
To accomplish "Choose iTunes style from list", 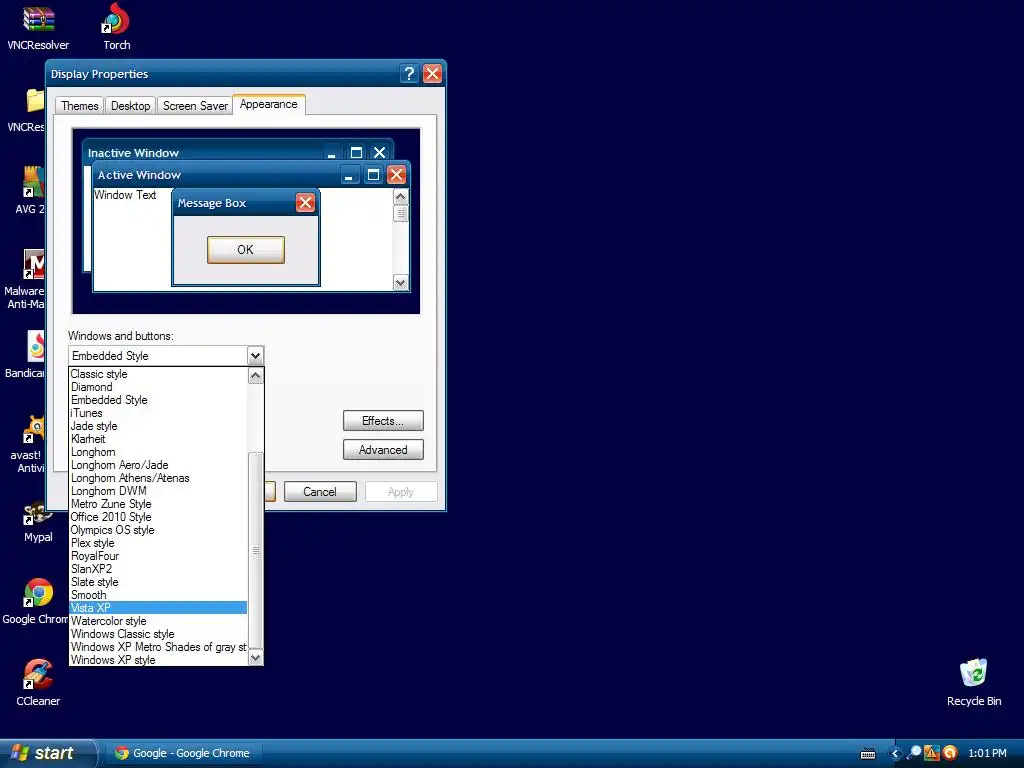I will (158, 413).
